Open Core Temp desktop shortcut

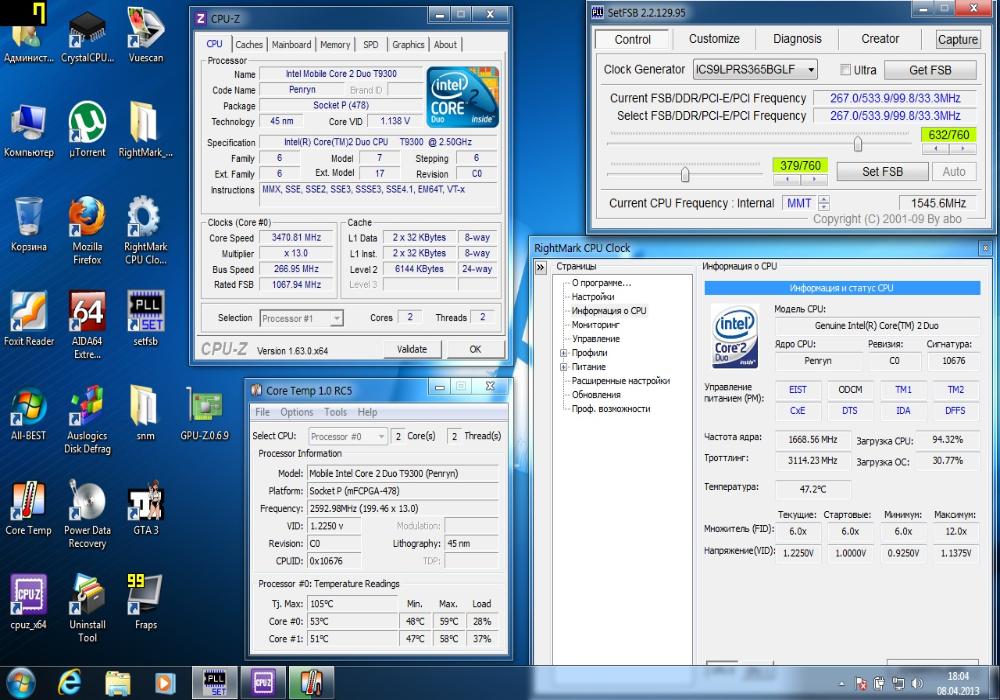pos(29,507)
